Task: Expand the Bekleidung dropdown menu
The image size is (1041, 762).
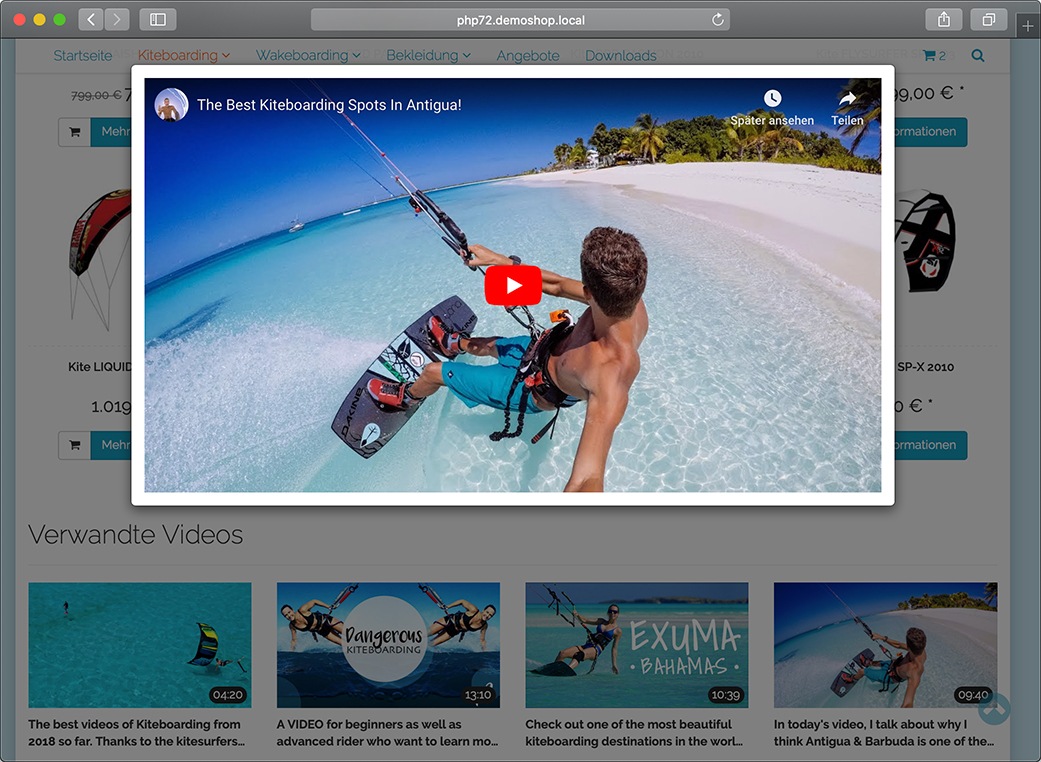Action: (428, 56)
